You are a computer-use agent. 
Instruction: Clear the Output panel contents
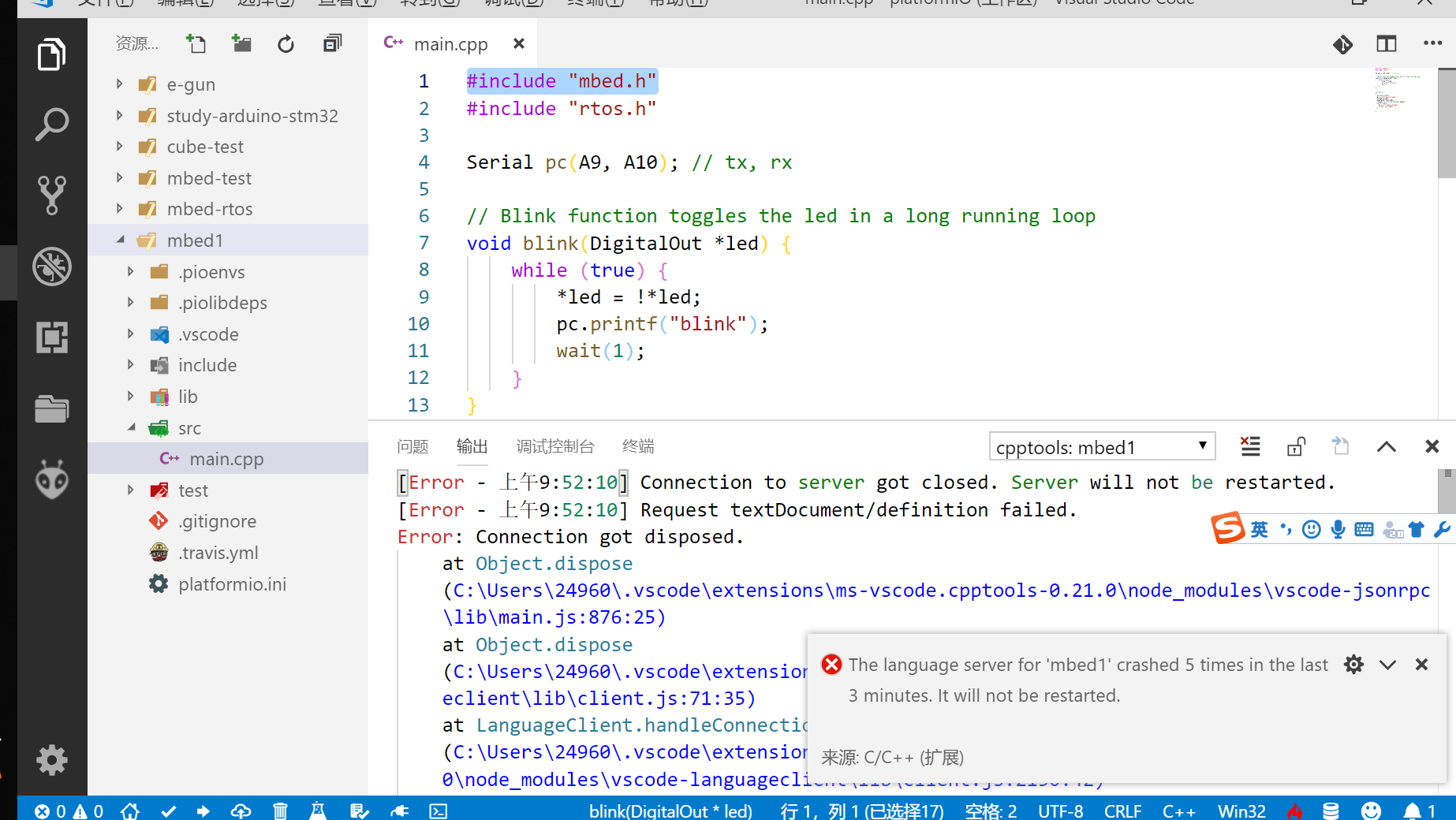[1250, 446]
